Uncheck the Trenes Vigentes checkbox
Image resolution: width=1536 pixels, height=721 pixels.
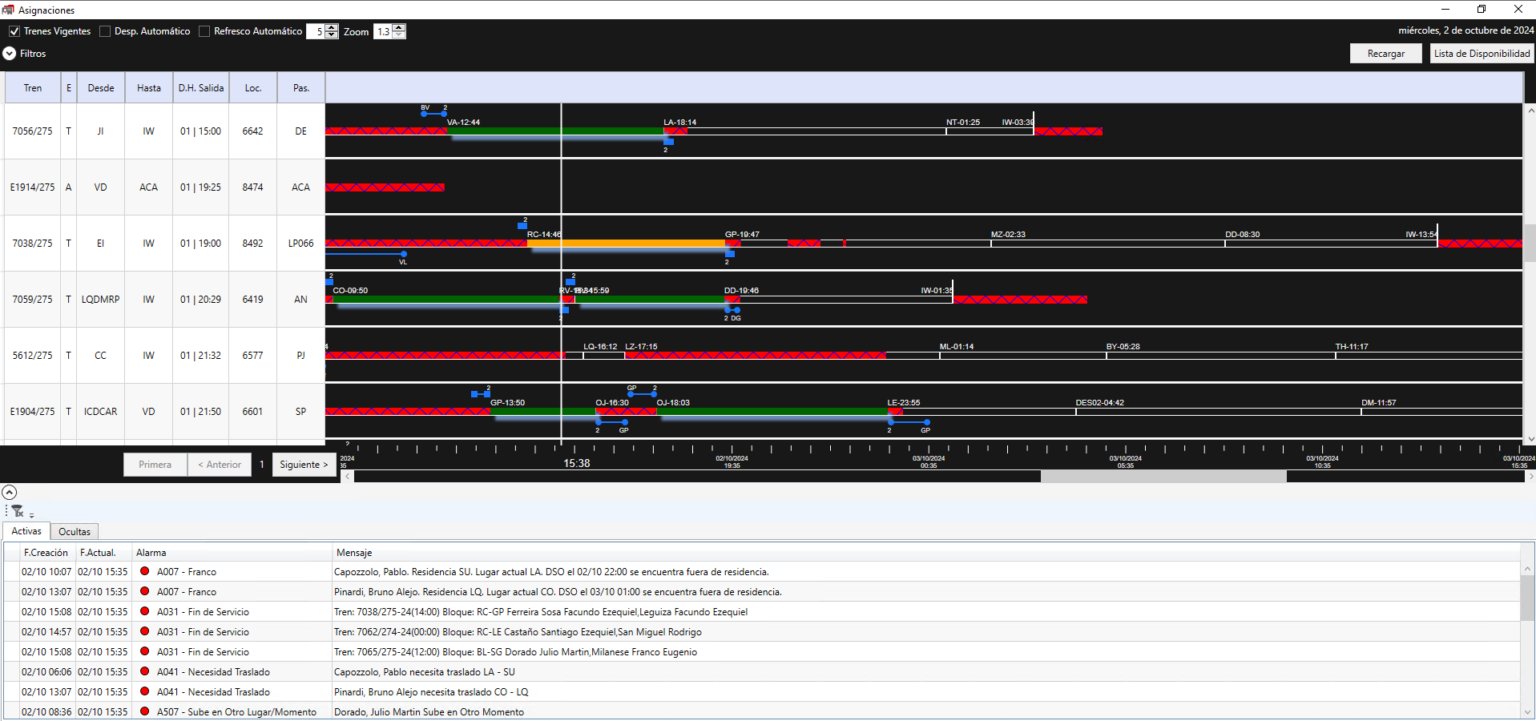[x=14, y=31]
